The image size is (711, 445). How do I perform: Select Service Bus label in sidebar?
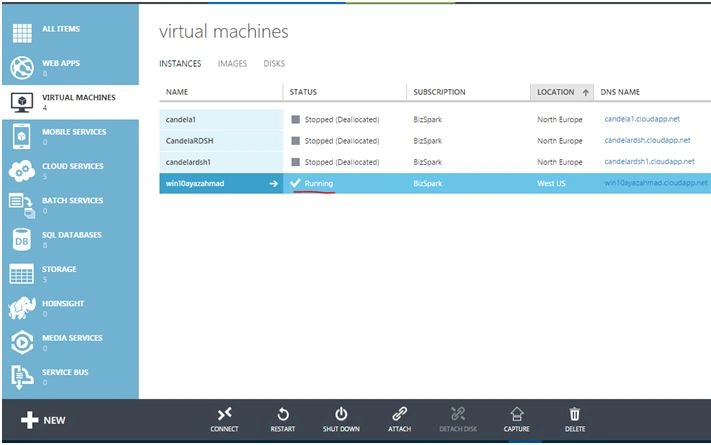click(65, 372)
